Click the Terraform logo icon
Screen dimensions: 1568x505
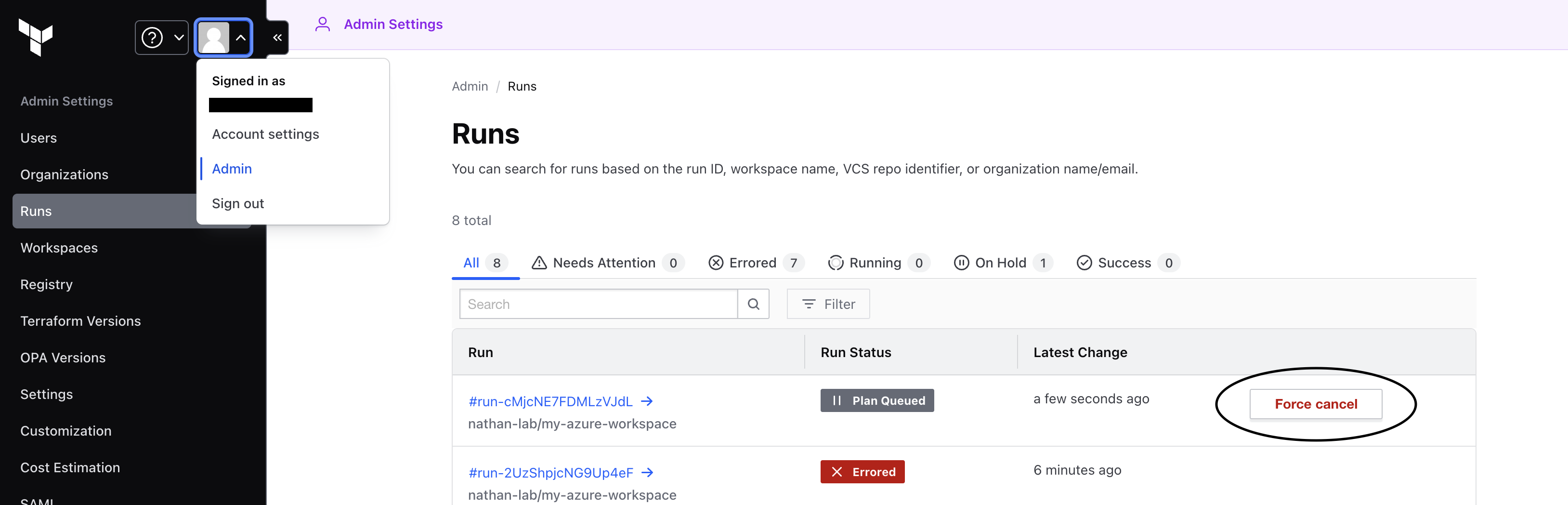[35, 37]
